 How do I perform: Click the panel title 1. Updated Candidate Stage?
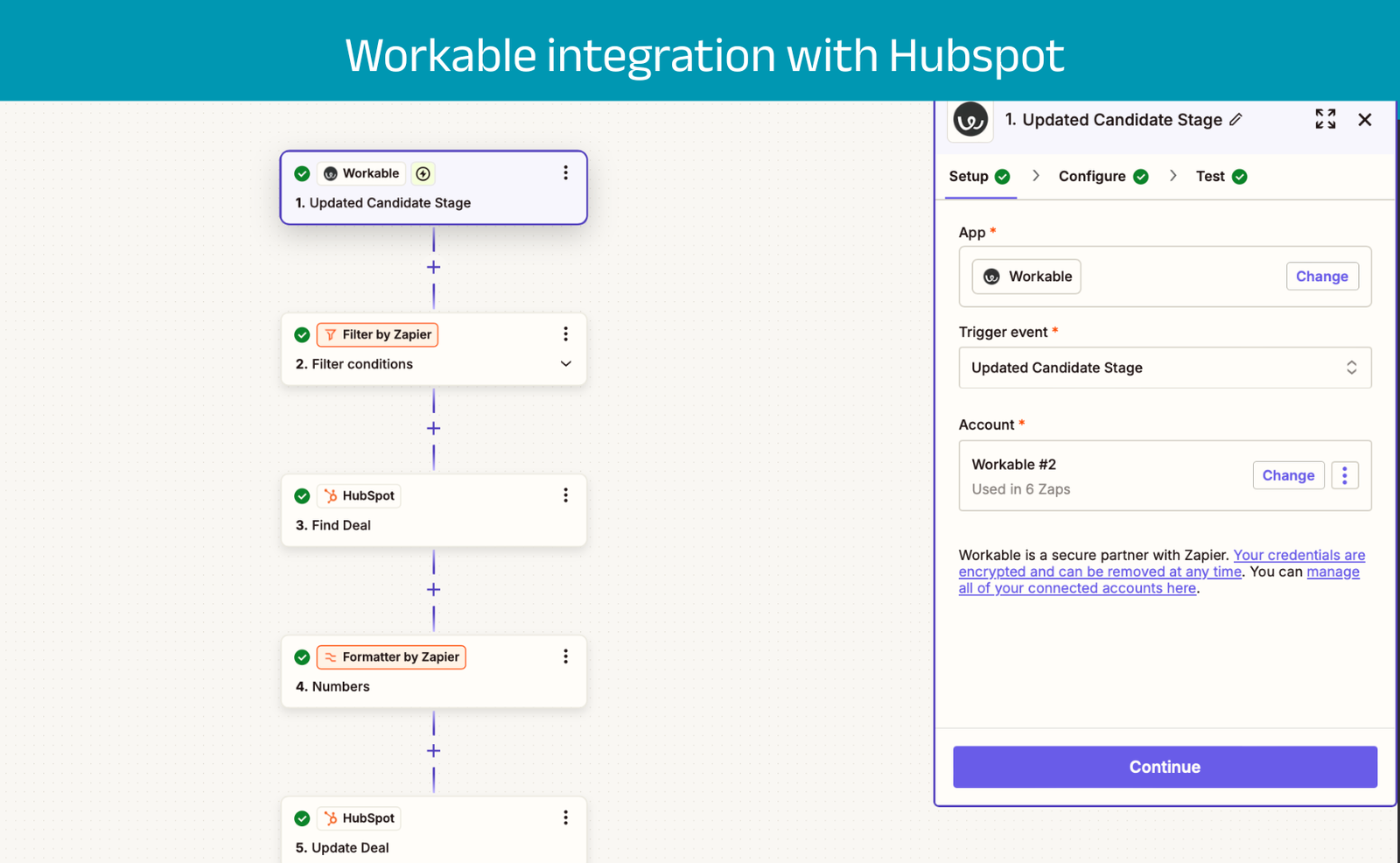(1113, 120)
